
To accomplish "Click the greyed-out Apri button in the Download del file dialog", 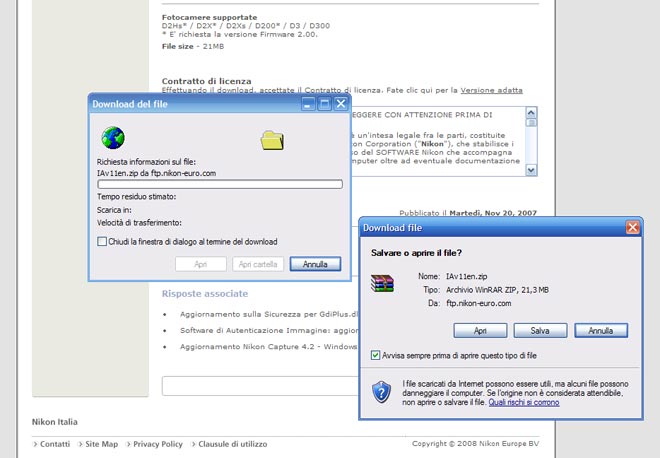I will pyautogui.click(x=201, y=264).
